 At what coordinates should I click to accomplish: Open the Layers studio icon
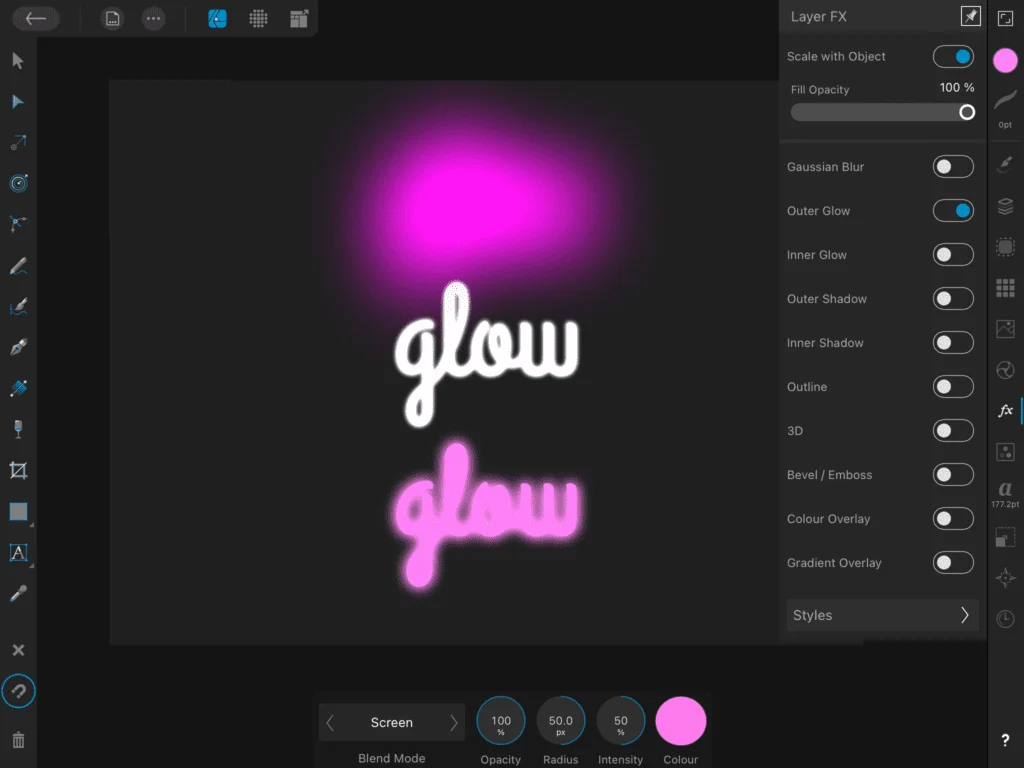[x=1006, y=207]
